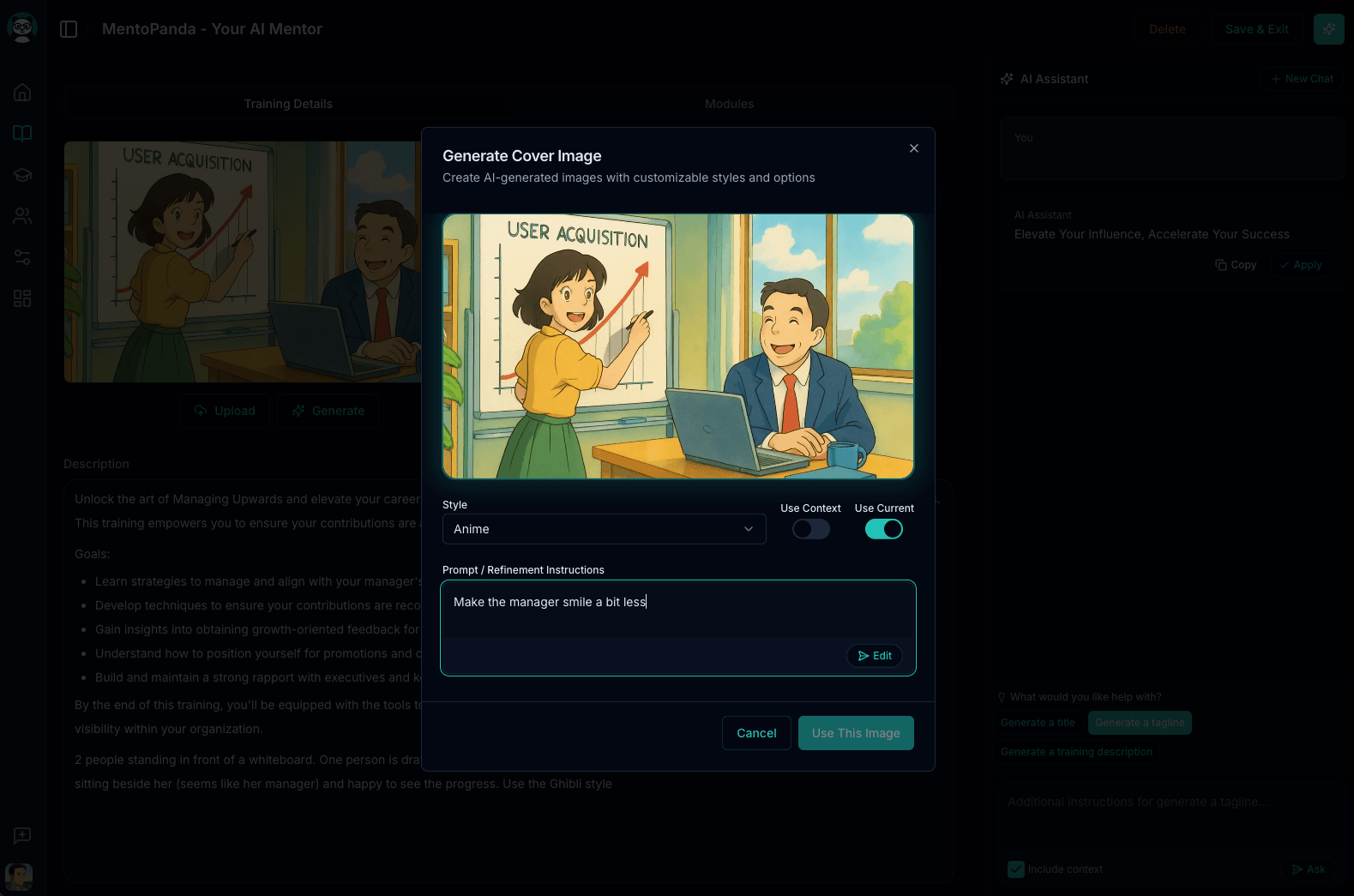The image size is (1354, 896).
Task: Click the Prompt refinement instructions text field
Action: [x=677, y=609]
